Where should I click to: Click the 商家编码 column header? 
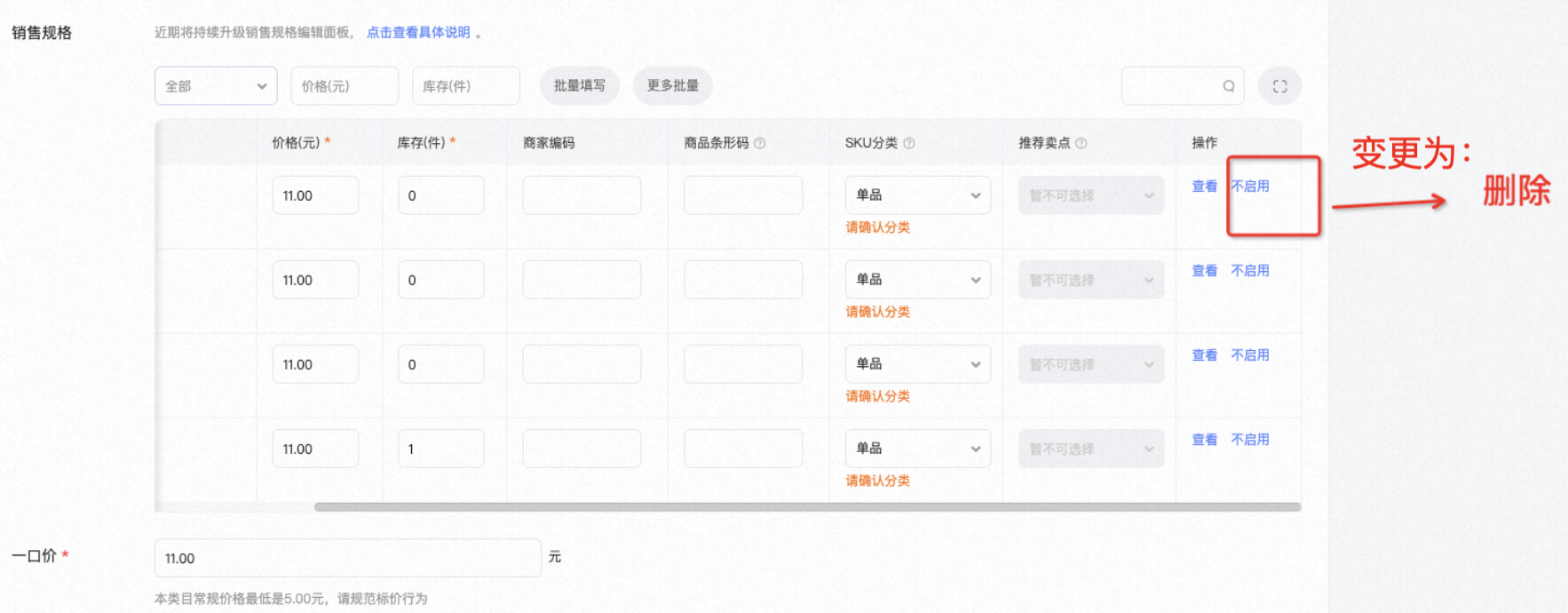(549, 143)
